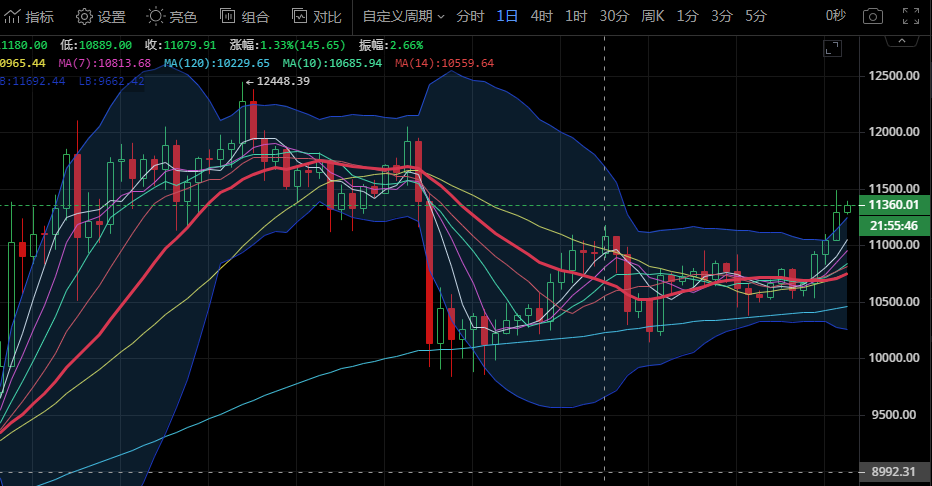Open the 对比 compare tool

tap(316, 16)
